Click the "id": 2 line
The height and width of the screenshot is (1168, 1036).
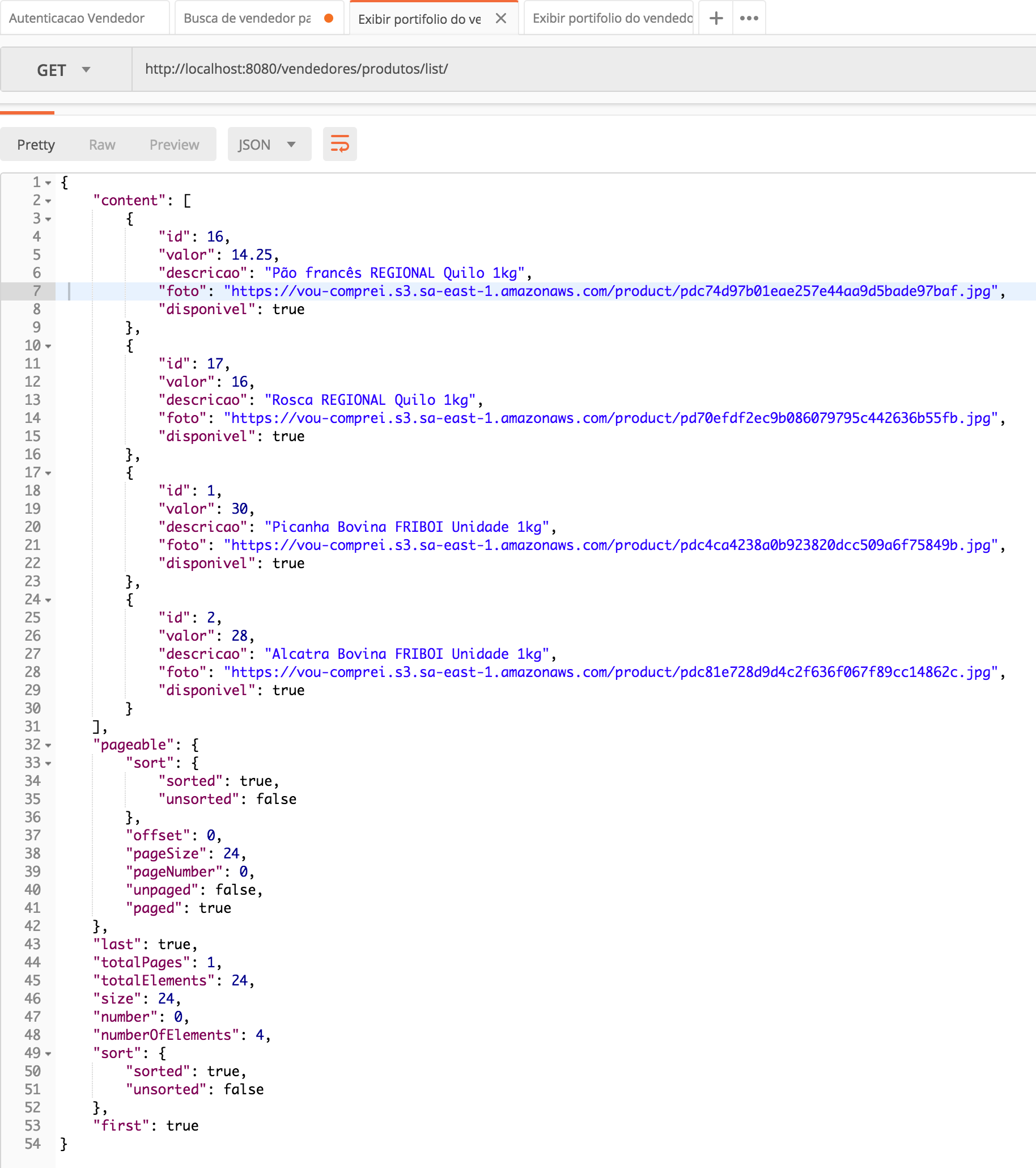190,617
